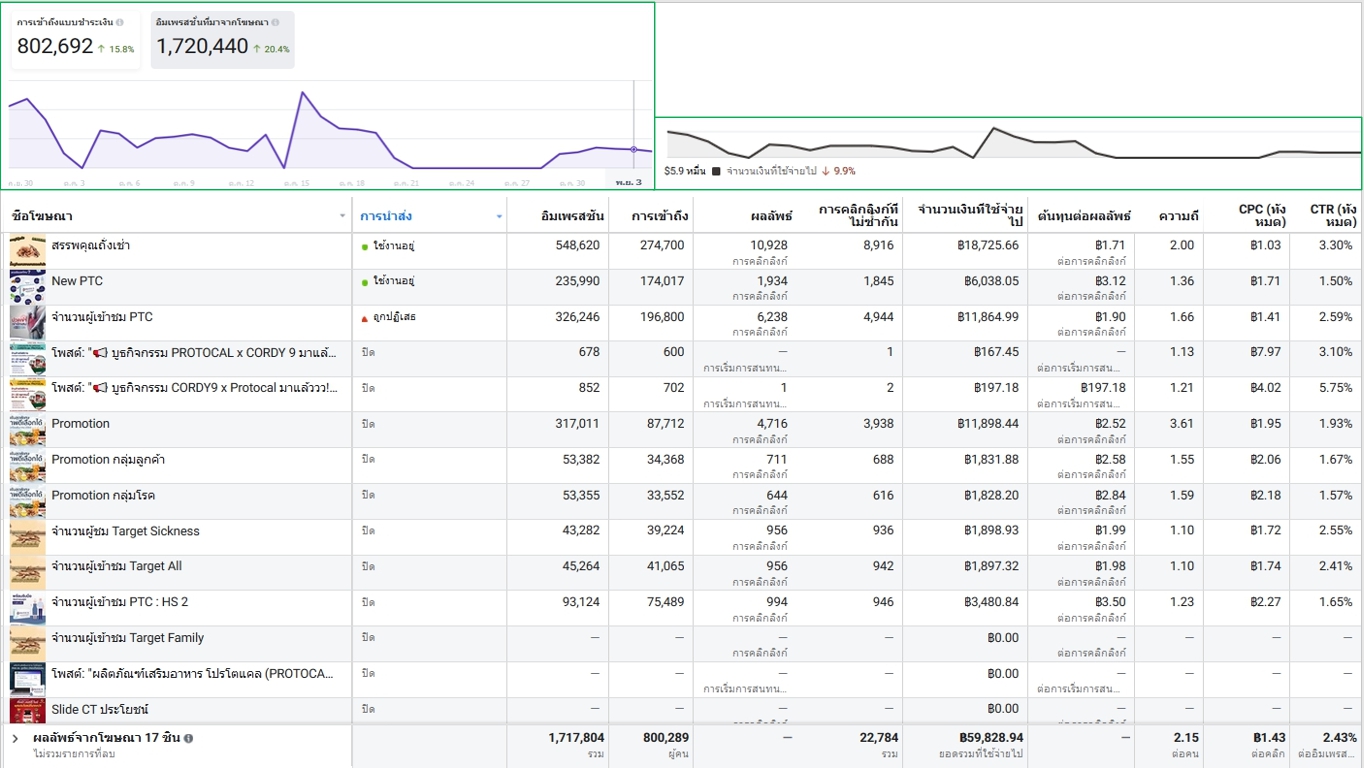Click the black spend legend square
Viewport: 1364px width, 768px height.
click(716, 171)
